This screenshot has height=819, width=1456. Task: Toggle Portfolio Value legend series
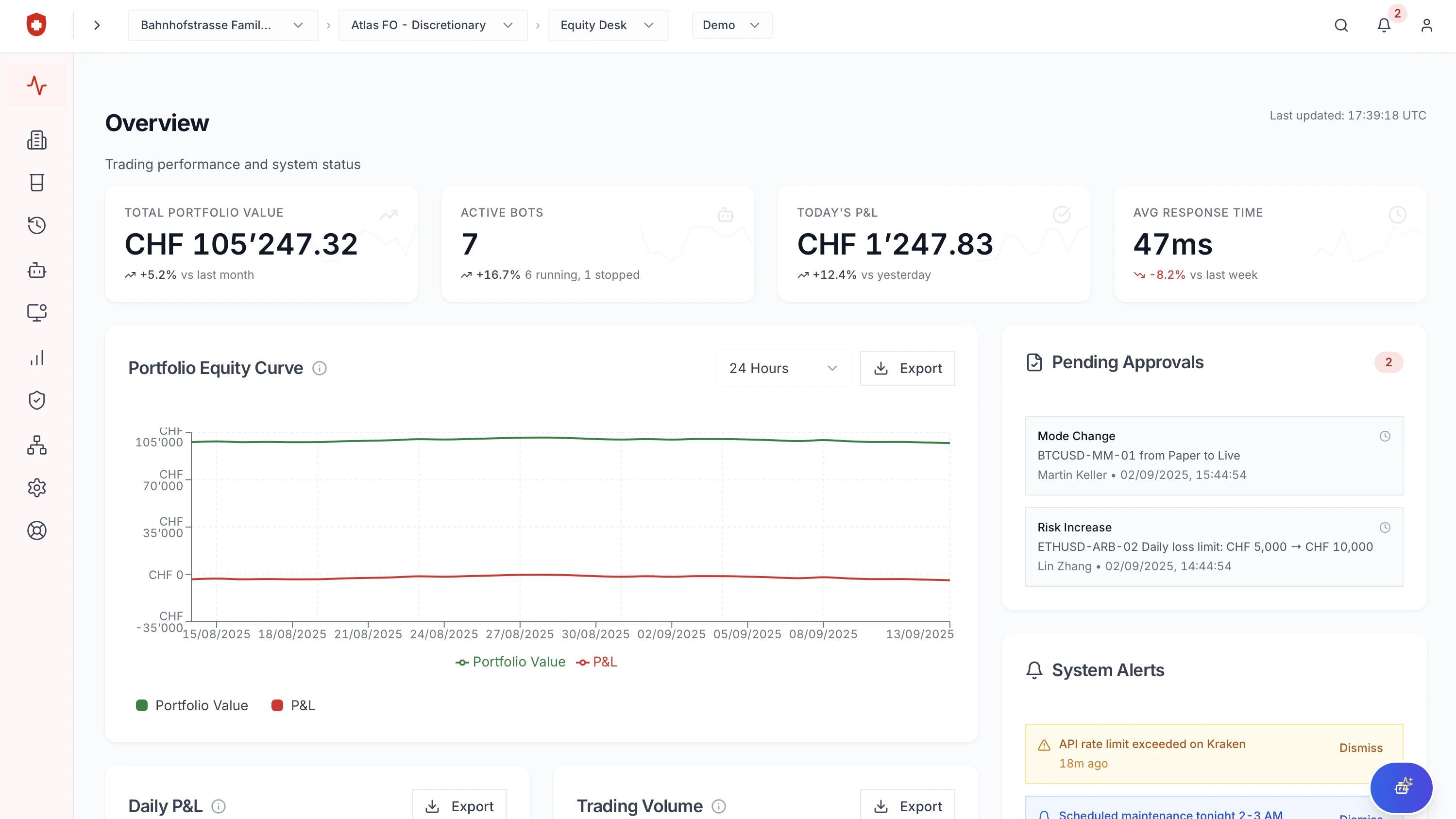(192, 705)
